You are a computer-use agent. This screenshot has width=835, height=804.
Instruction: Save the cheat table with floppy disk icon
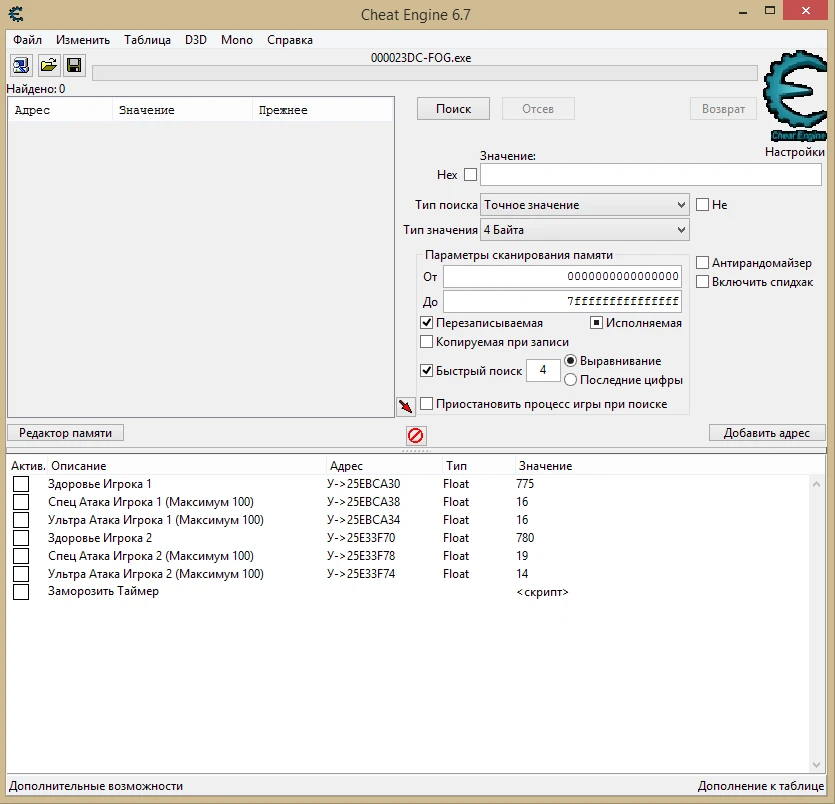[73, 65]
